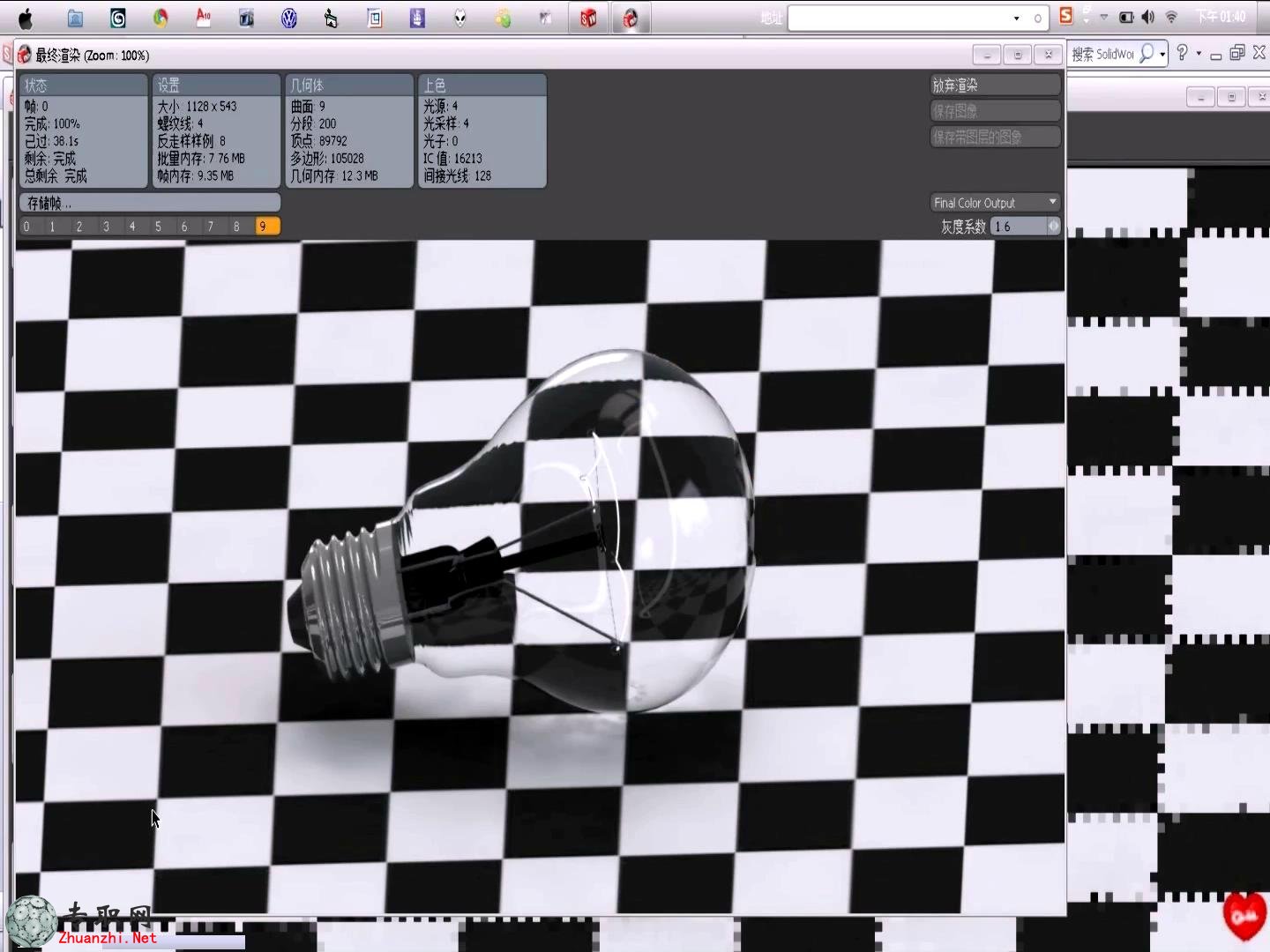
Task: Open the blue folder icon in top bar
Action: tap(75, 19)
